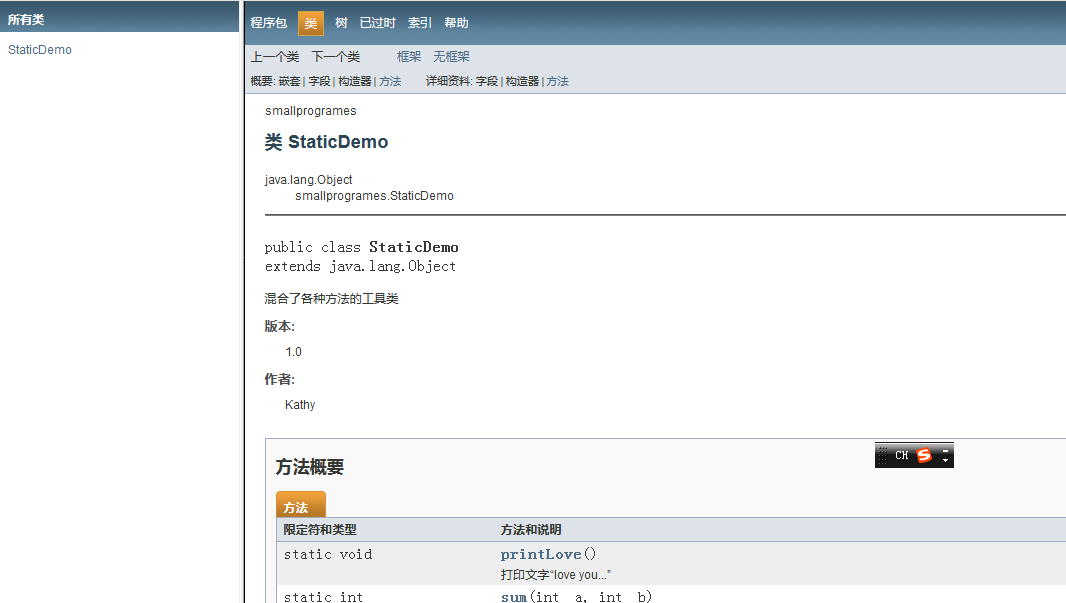Click the 打印文字 "love you..." description
Screen dimensions: 1066x603
(556, 575)
